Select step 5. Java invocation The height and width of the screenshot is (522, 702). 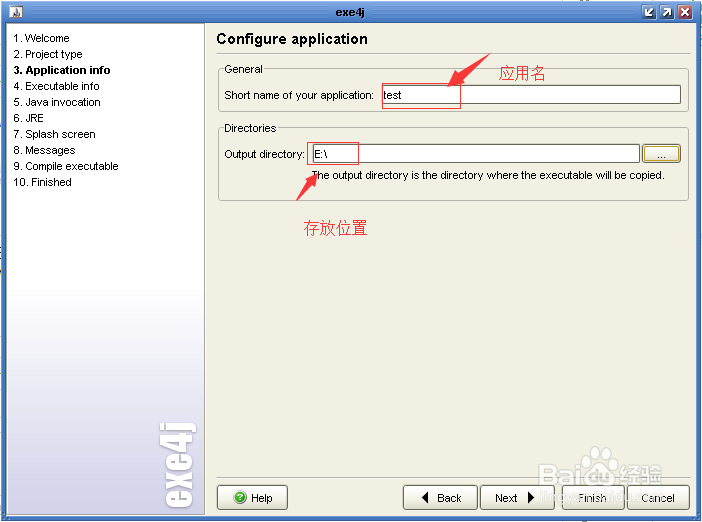57,102
